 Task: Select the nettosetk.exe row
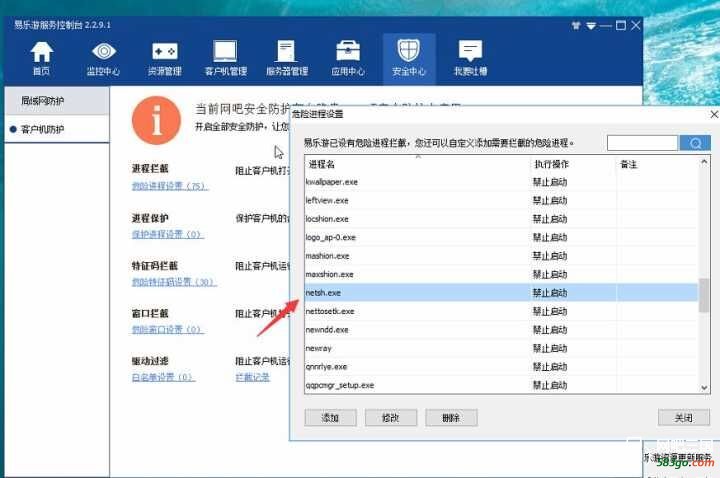pos(501,311)
